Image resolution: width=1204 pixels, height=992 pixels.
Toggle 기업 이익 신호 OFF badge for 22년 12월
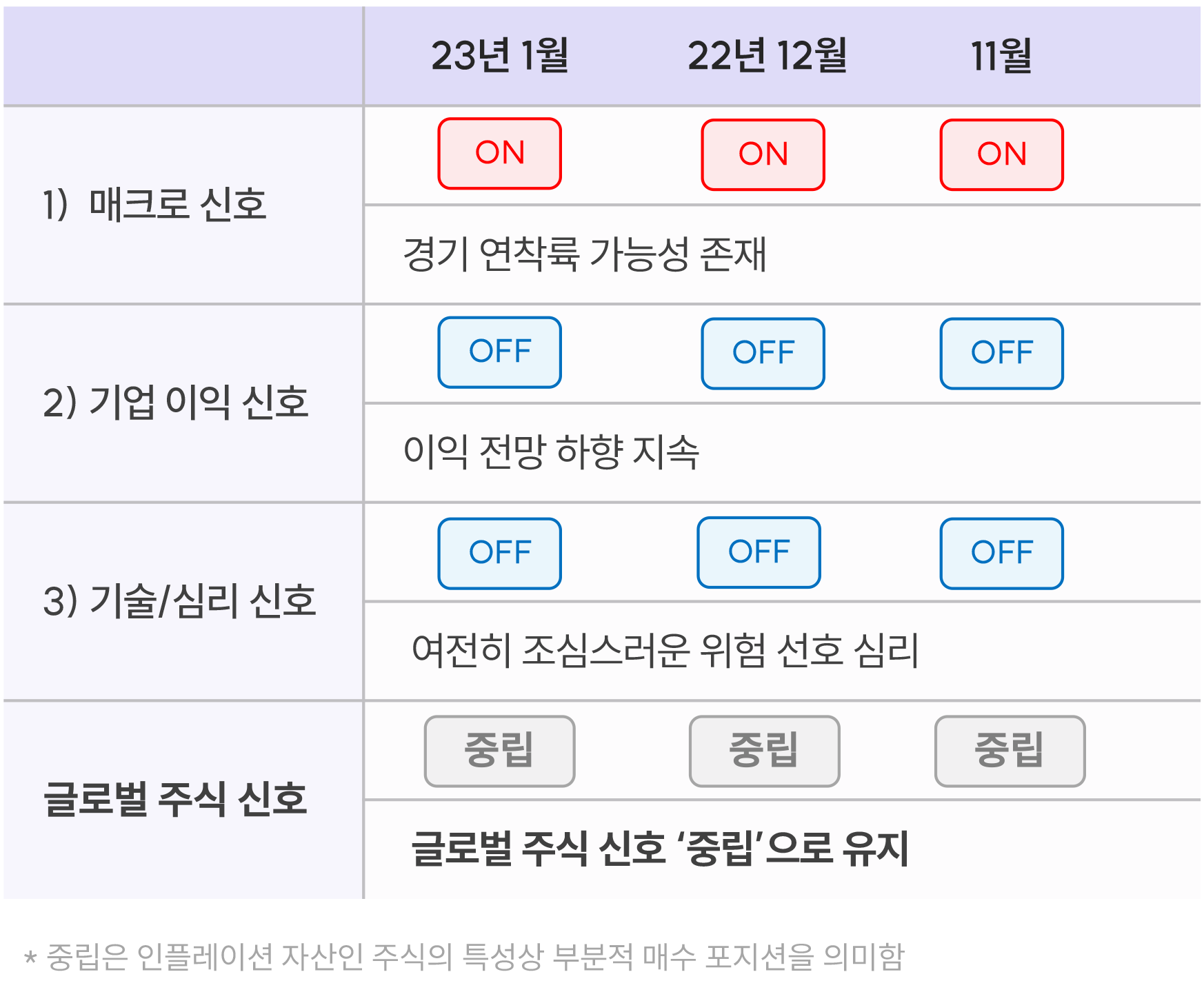[763, 353]
